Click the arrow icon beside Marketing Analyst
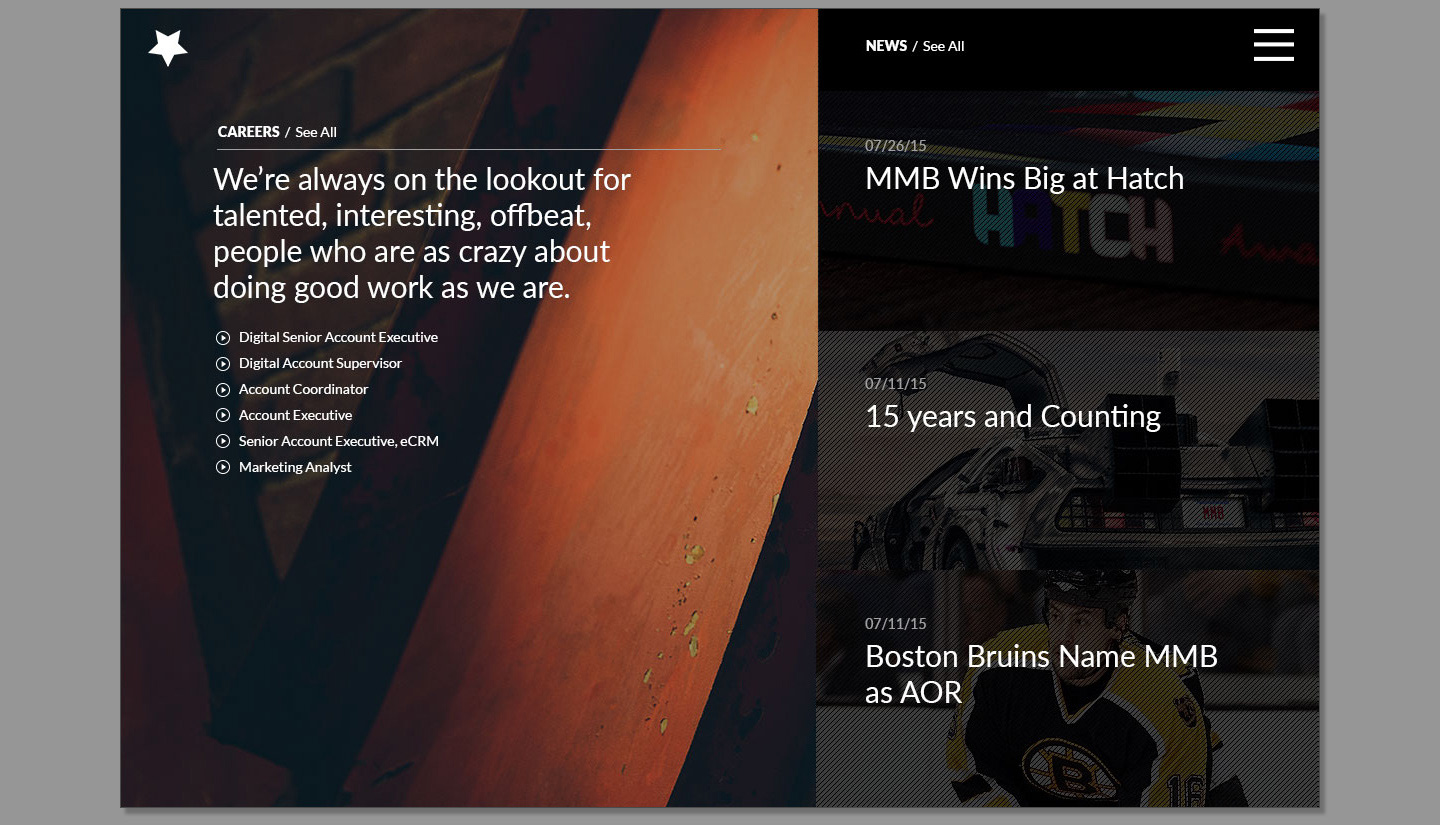The height and width of the screenshot is (825, 1440). pos(223,468)
